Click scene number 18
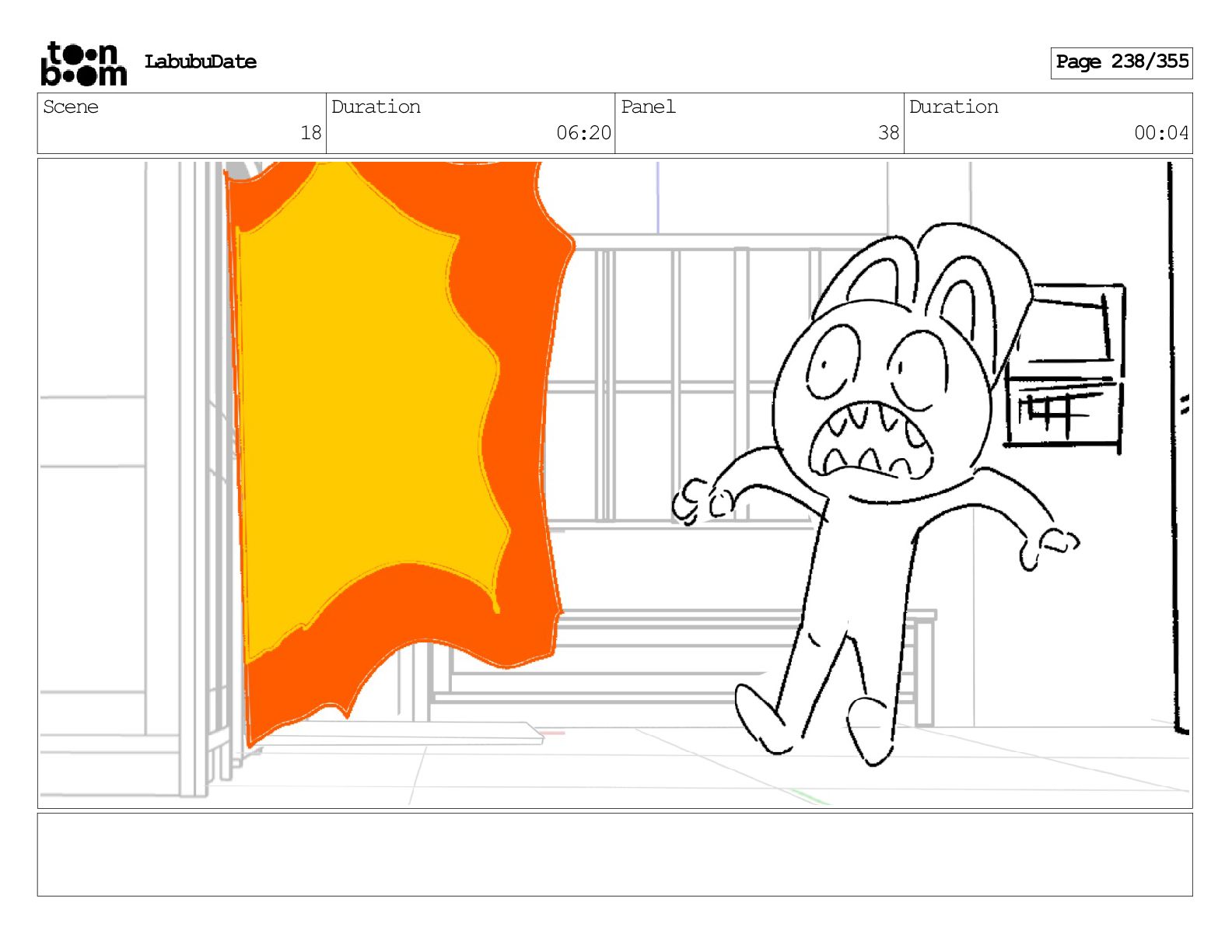The height and width of the screenshot is (952, 1232). click(311, 133)
